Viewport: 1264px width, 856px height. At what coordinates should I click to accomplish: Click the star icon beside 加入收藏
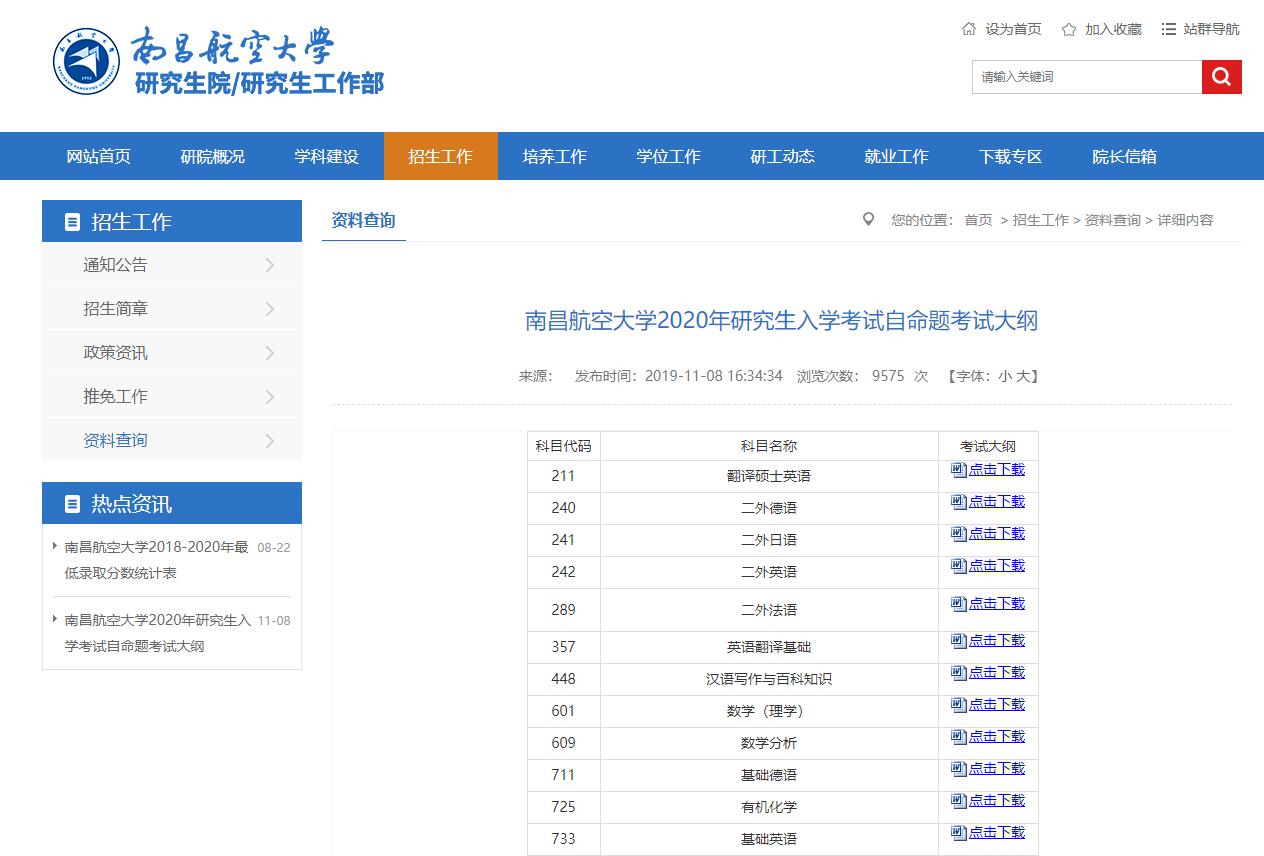click(1069, 29)
